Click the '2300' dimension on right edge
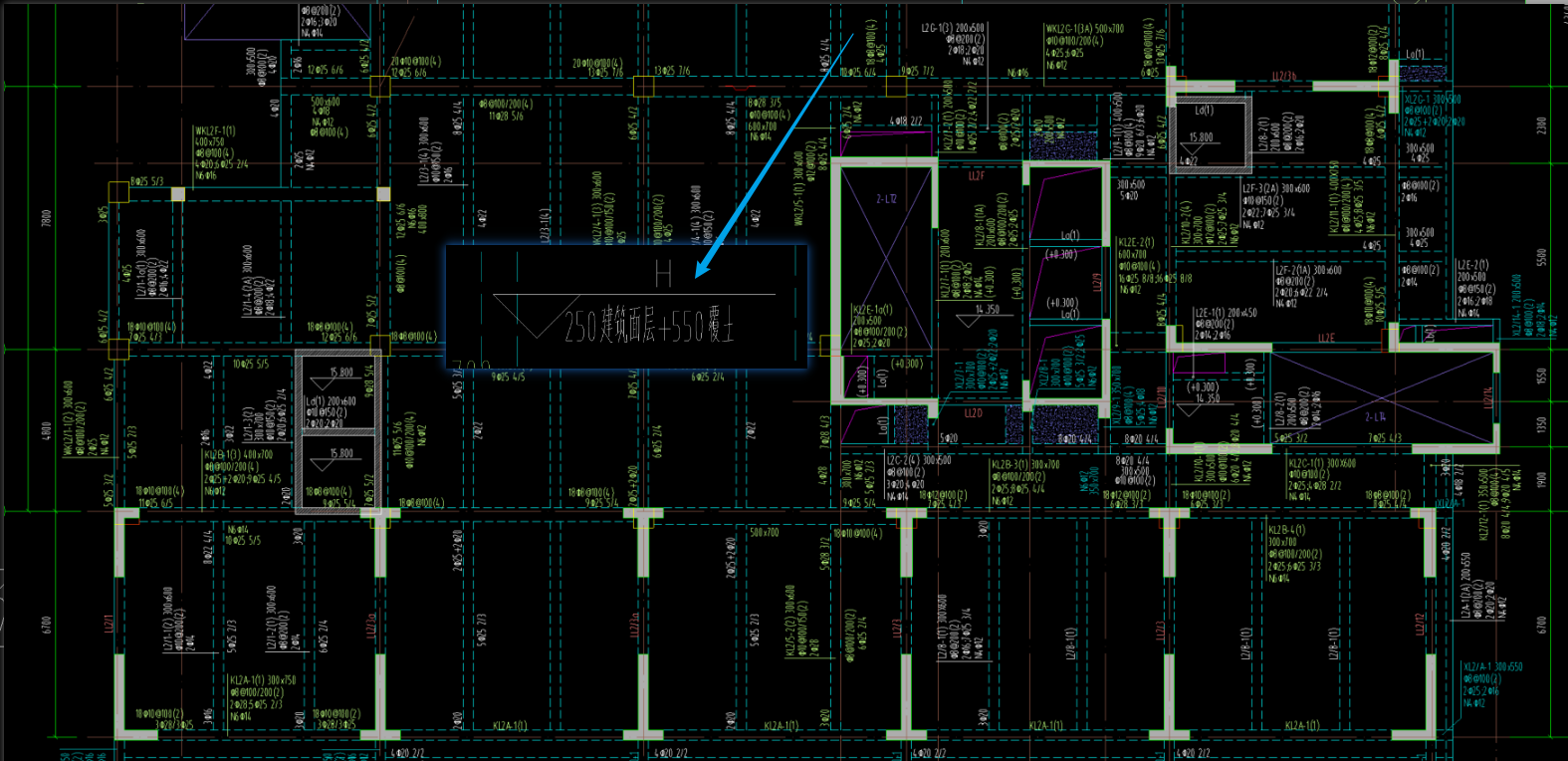 (1541, 127)
